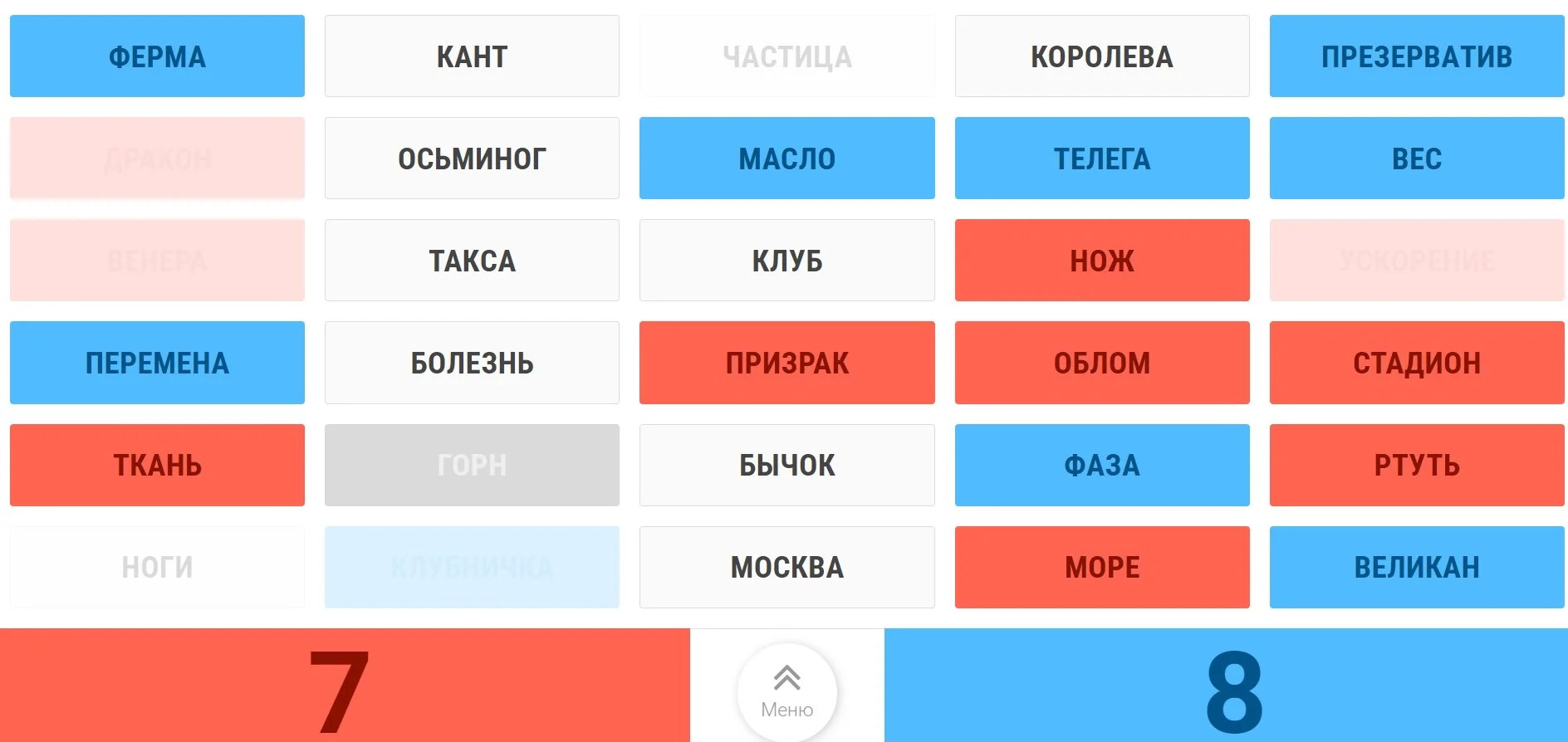
Task: Click the КЛУБ word card
Action: [786, 261]
